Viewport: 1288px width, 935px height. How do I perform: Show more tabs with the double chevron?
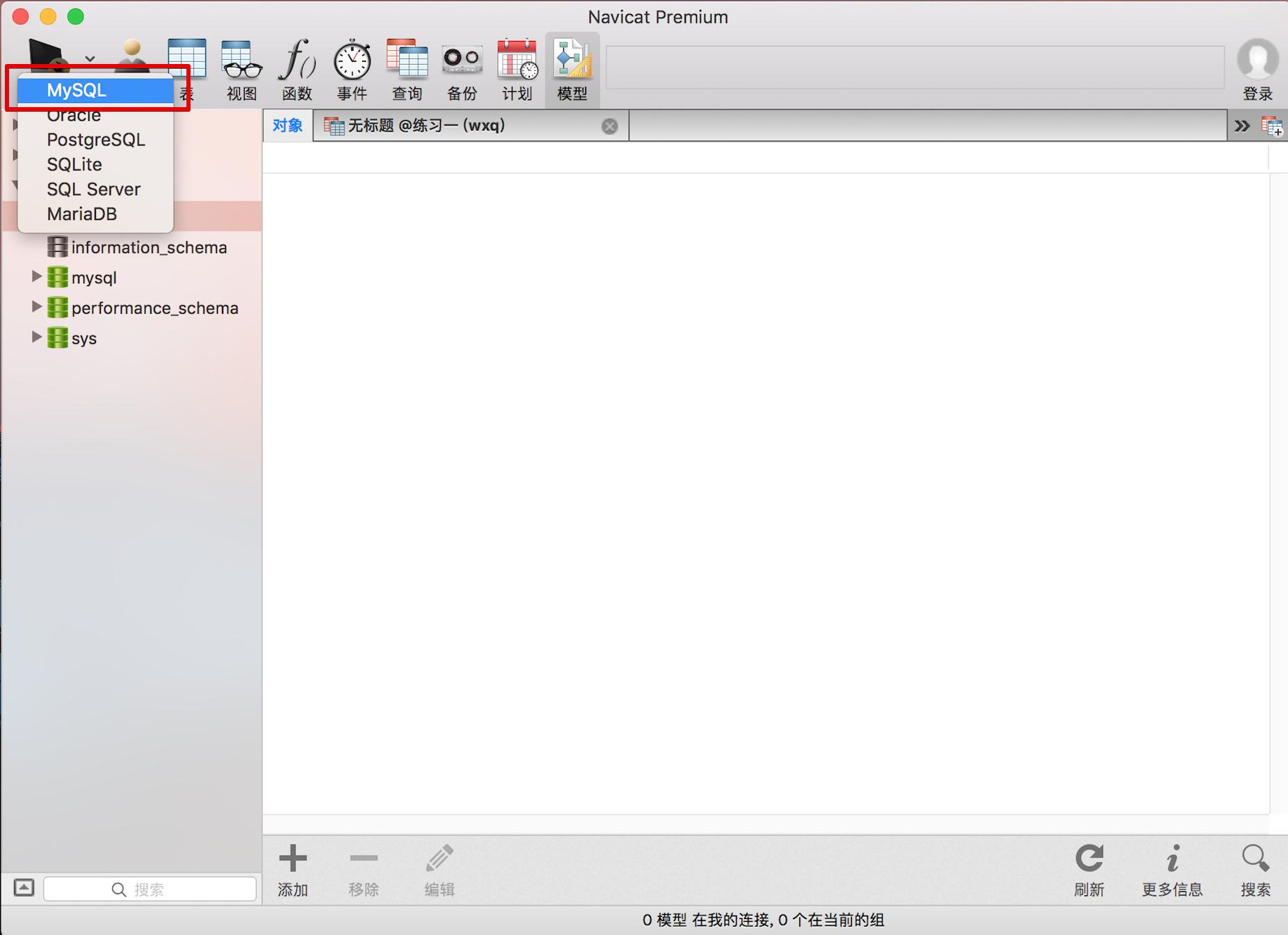1242,126
